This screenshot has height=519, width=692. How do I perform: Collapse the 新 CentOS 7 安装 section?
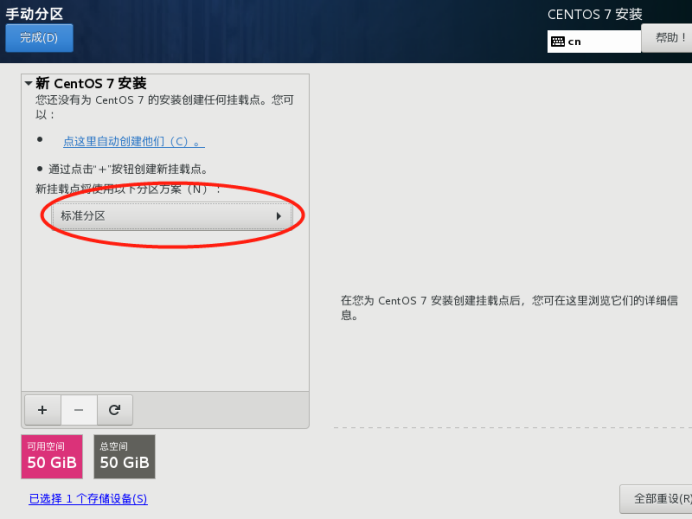click(x=28, y=83)
